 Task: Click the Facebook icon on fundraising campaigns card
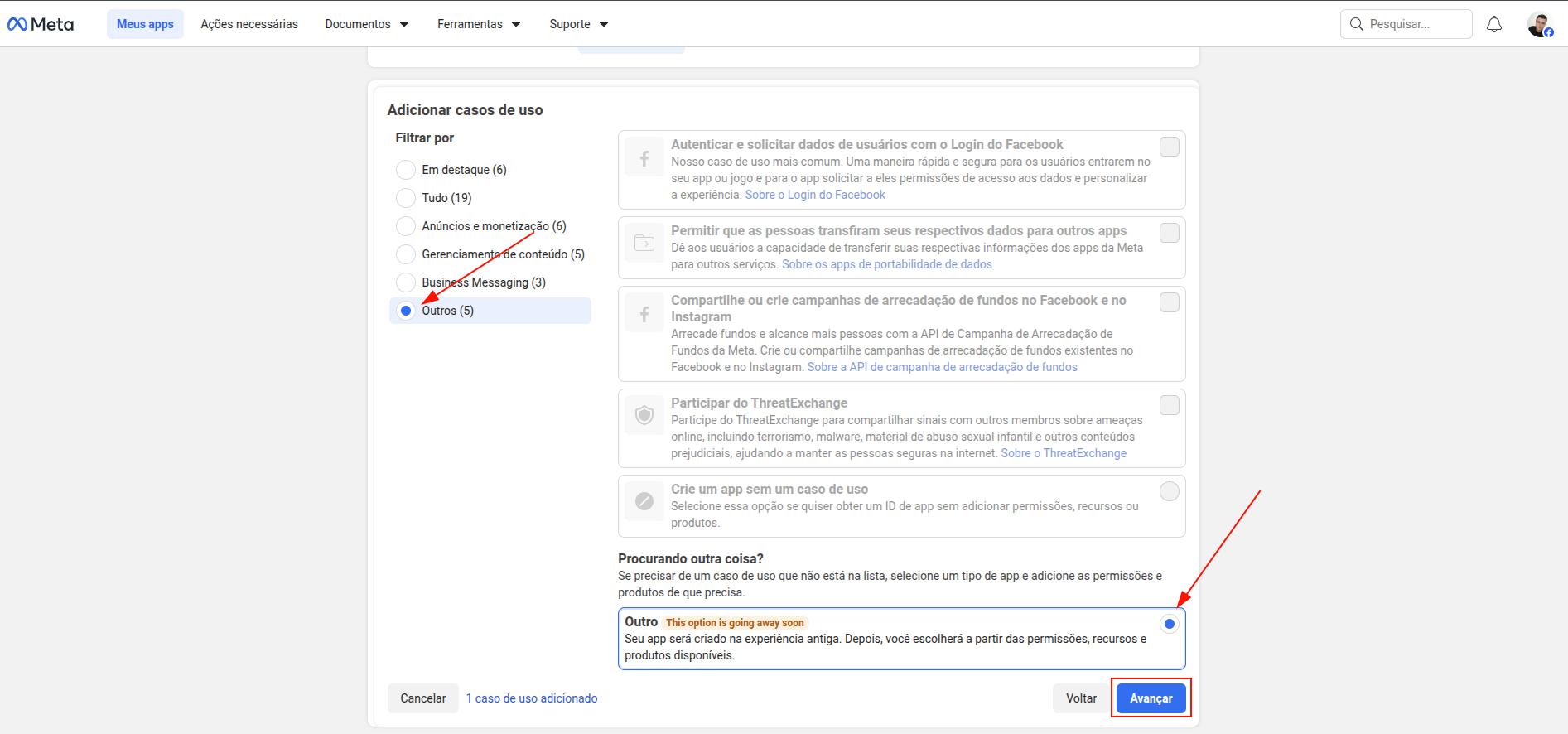coord(644,313)
